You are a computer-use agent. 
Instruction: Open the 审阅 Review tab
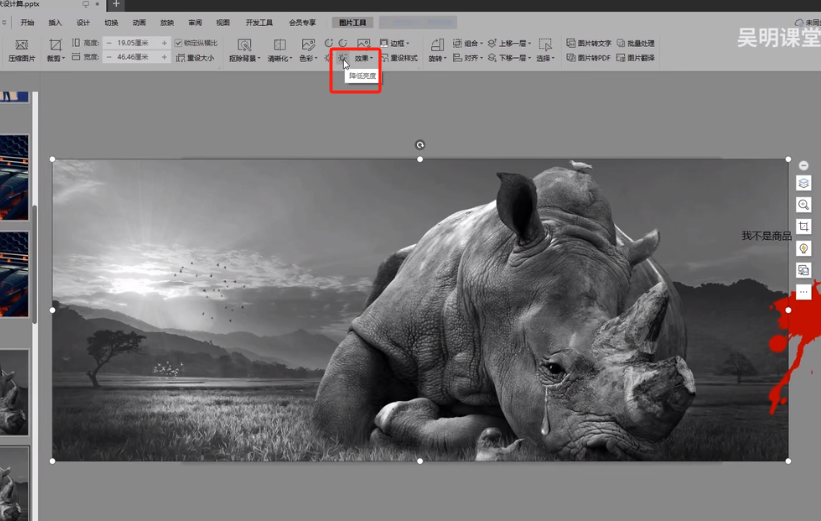pos(195,23)
